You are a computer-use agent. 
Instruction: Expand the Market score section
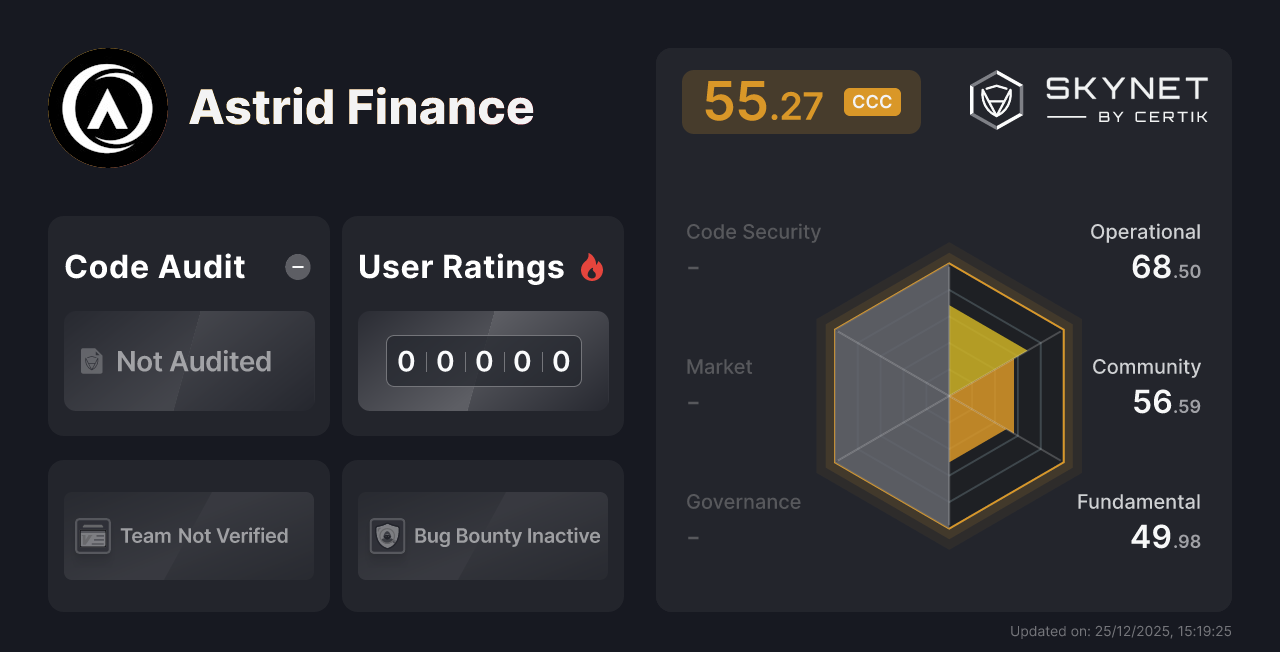pos(719,384)
